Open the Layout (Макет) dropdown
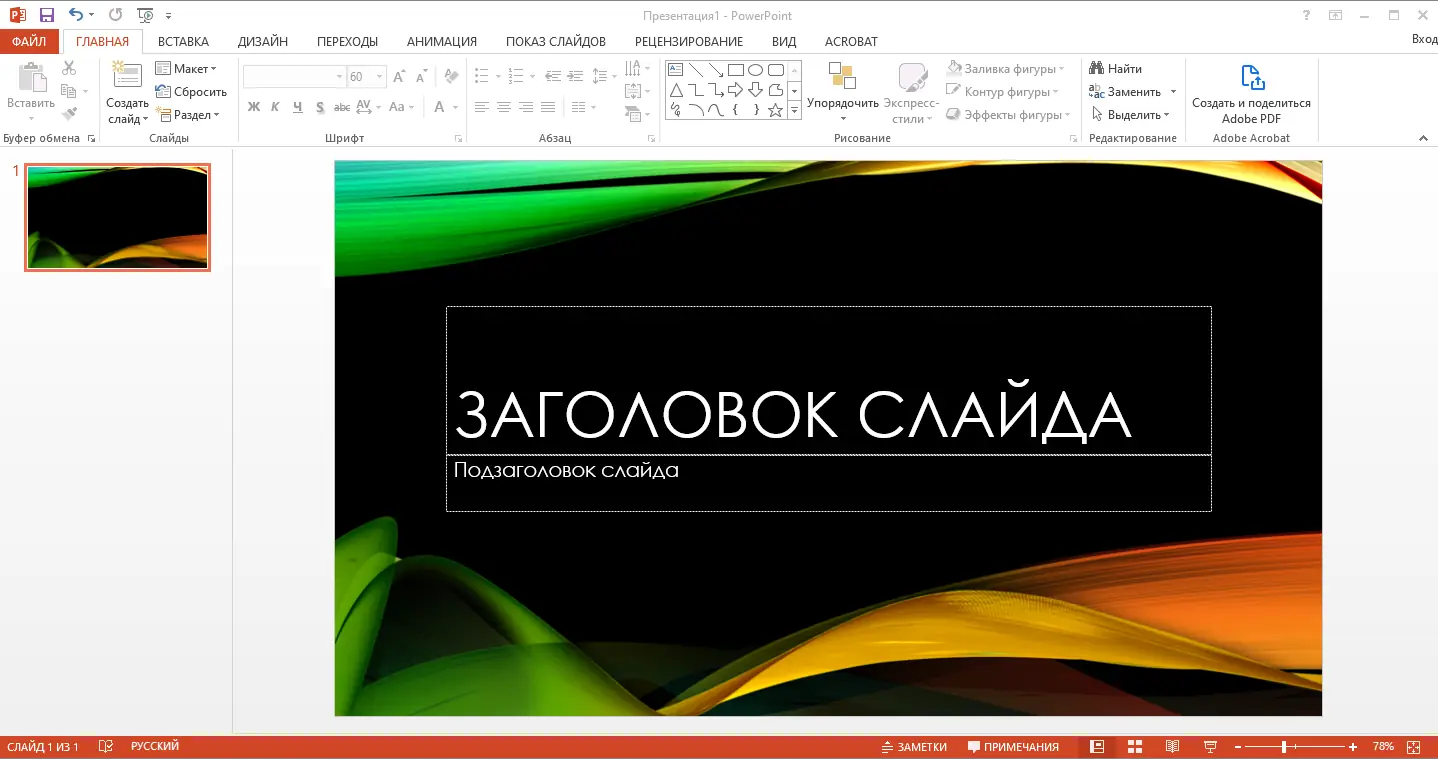 coord(186,69)
